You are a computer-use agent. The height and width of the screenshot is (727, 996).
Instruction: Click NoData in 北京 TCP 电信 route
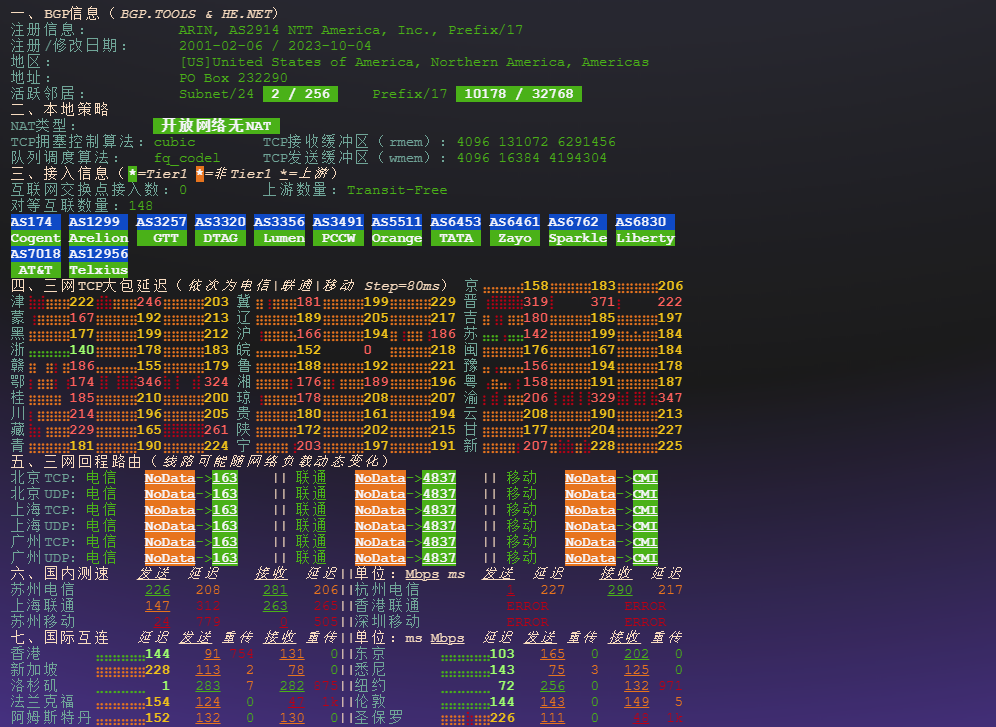coord(169,478)
